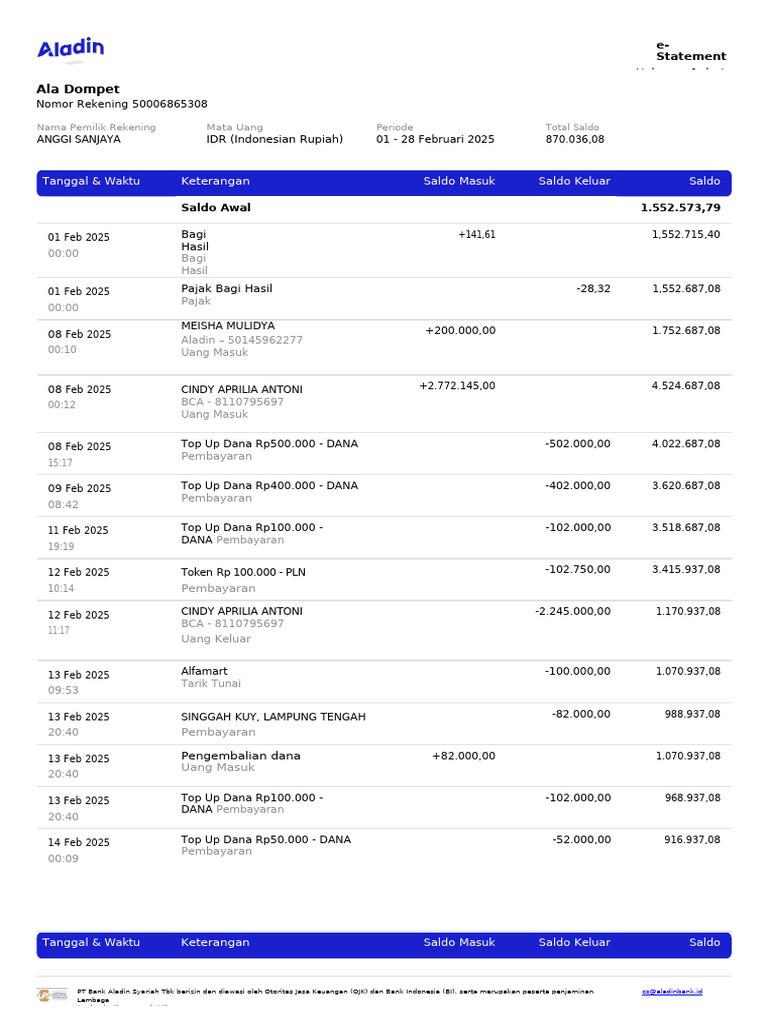Click SINGGAH KUY, LAMPUNG TENGAH
This screenshot has width=768, height=1024.
click(x=273, y=717)
